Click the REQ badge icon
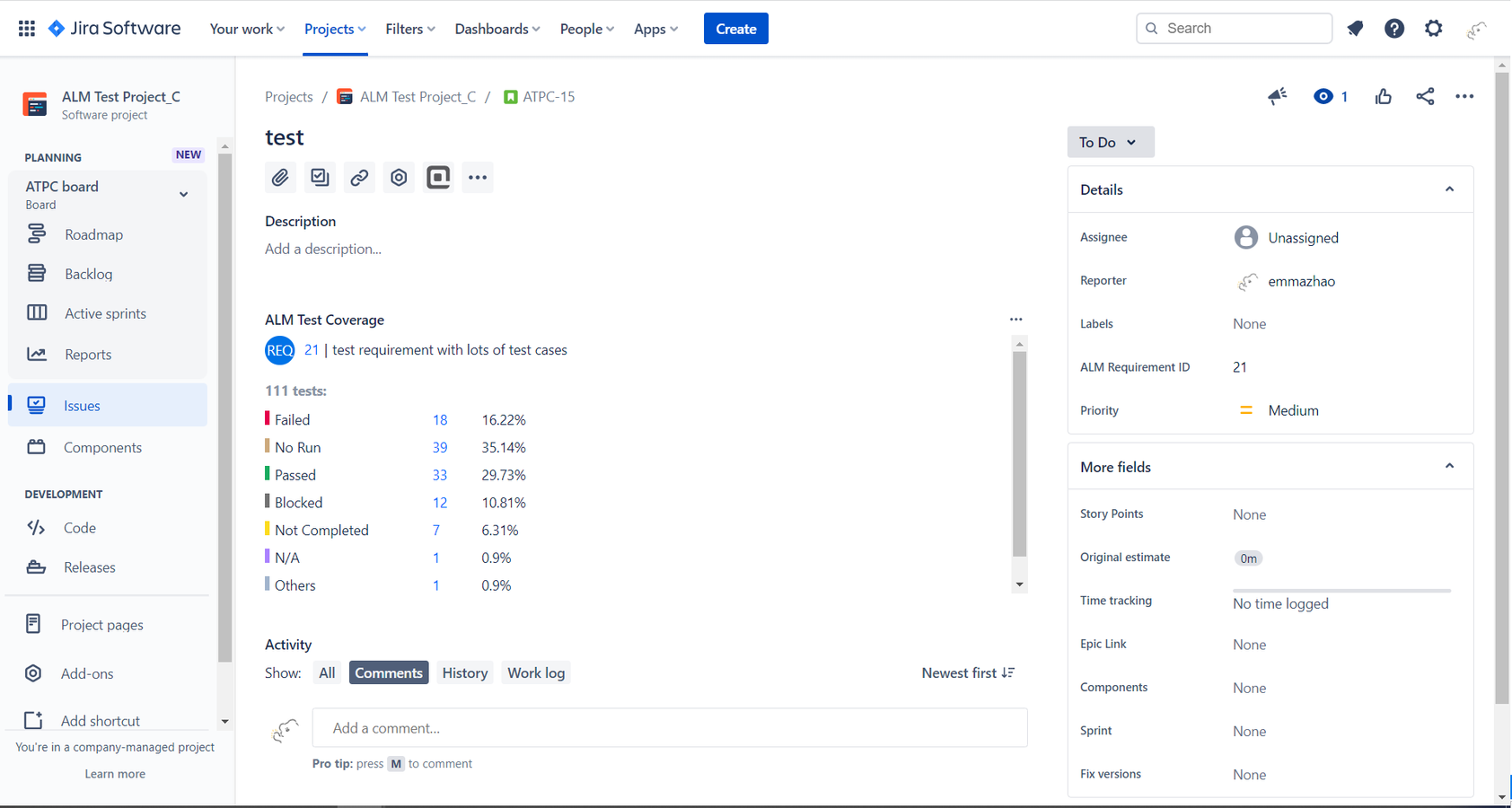Viewport: 1512px width, 808px height. click(x=280, y=350)
